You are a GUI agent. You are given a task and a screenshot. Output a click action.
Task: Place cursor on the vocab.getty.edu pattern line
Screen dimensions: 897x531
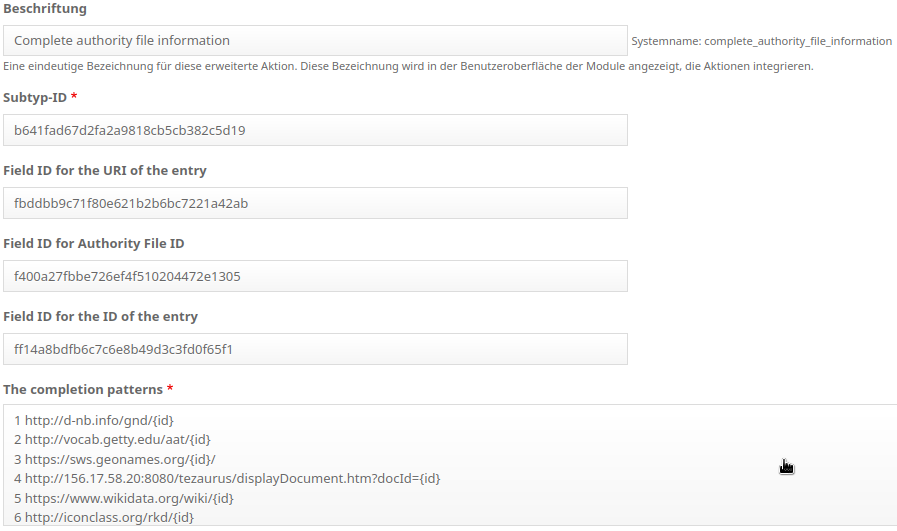tap(112, 439)
